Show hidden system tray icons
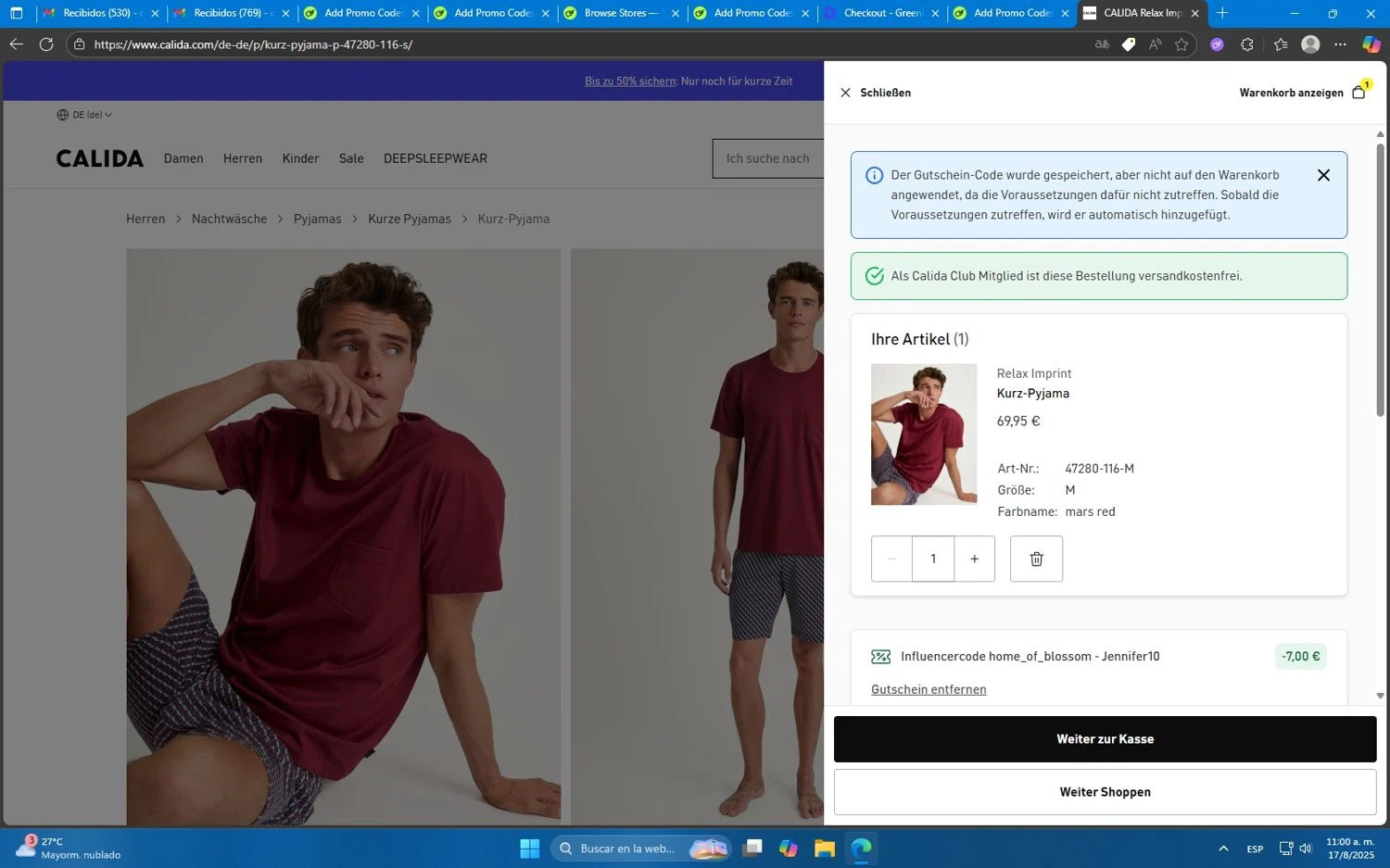The height and width of the screenshot is (868, 1390). (1223, 849)
